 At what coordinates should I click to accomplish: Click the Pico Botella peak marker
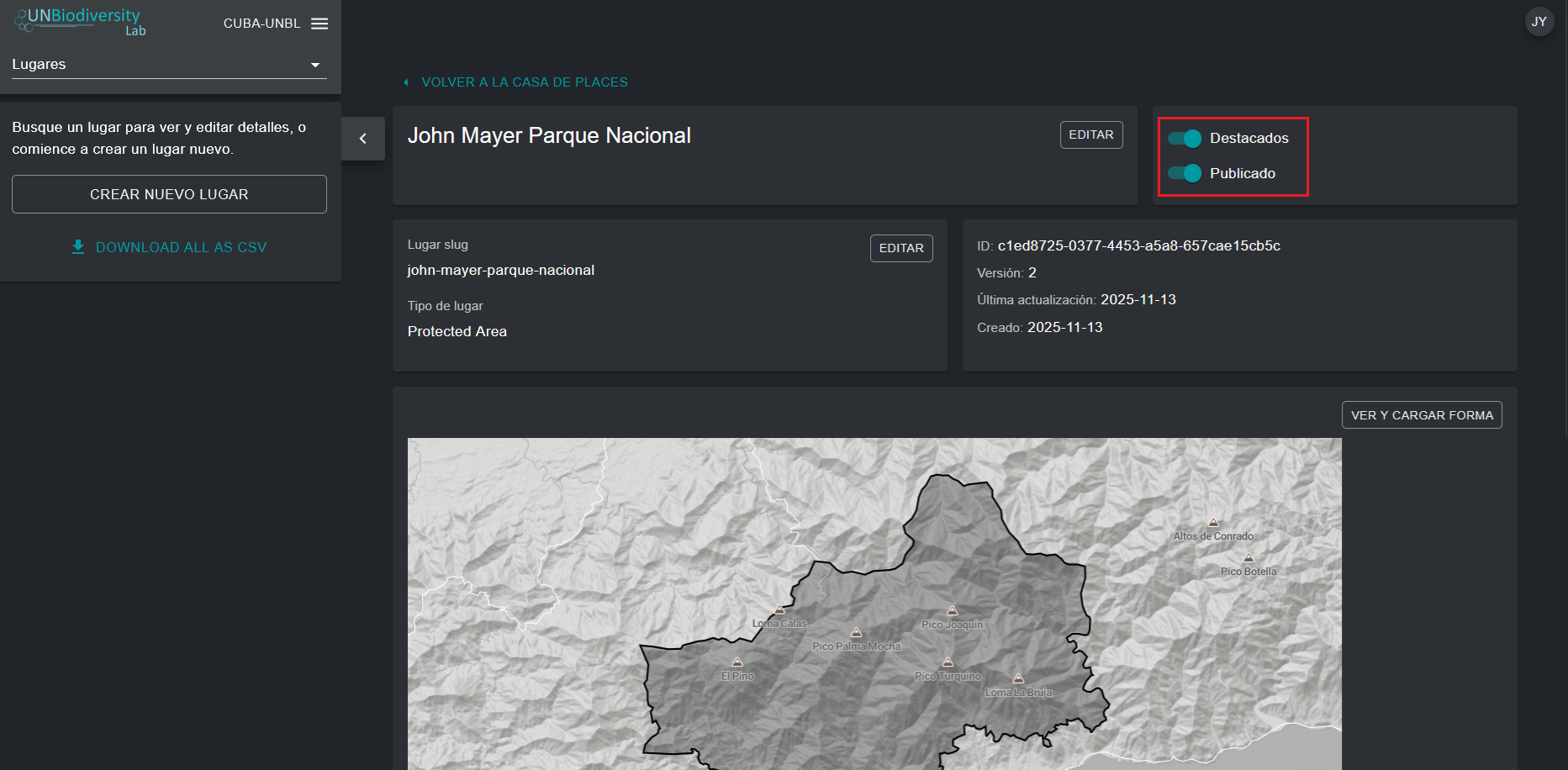pos(1249,557)
